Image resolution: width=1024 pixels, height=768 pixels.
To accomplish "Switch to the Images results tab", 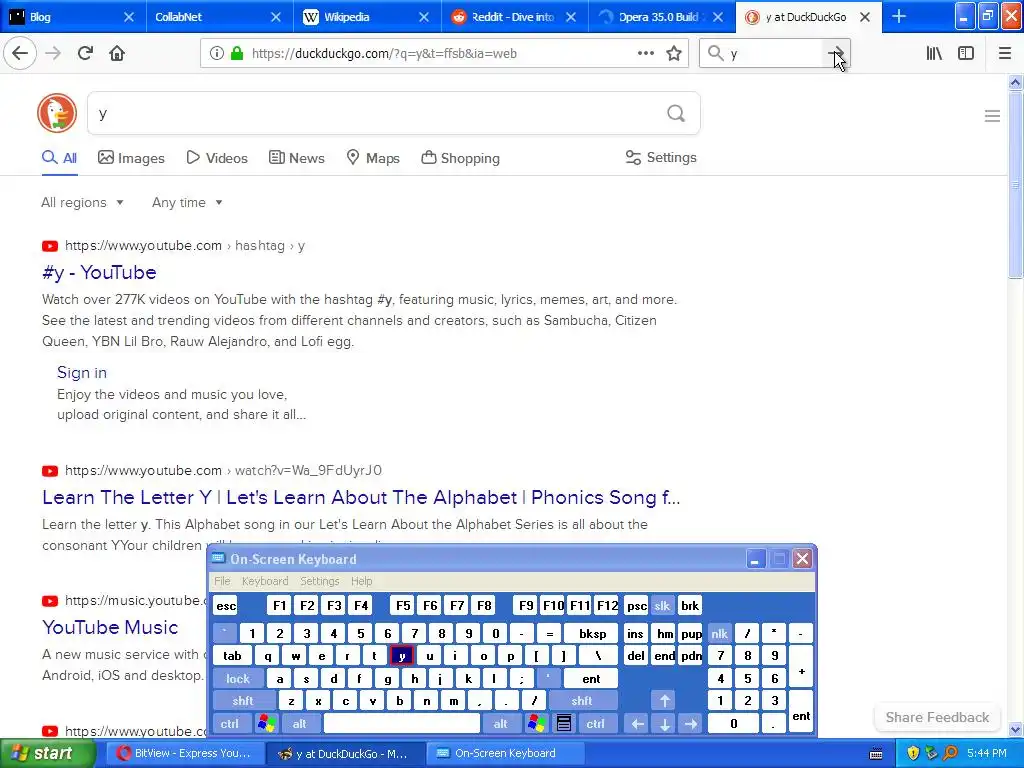I will pos(131,158).
